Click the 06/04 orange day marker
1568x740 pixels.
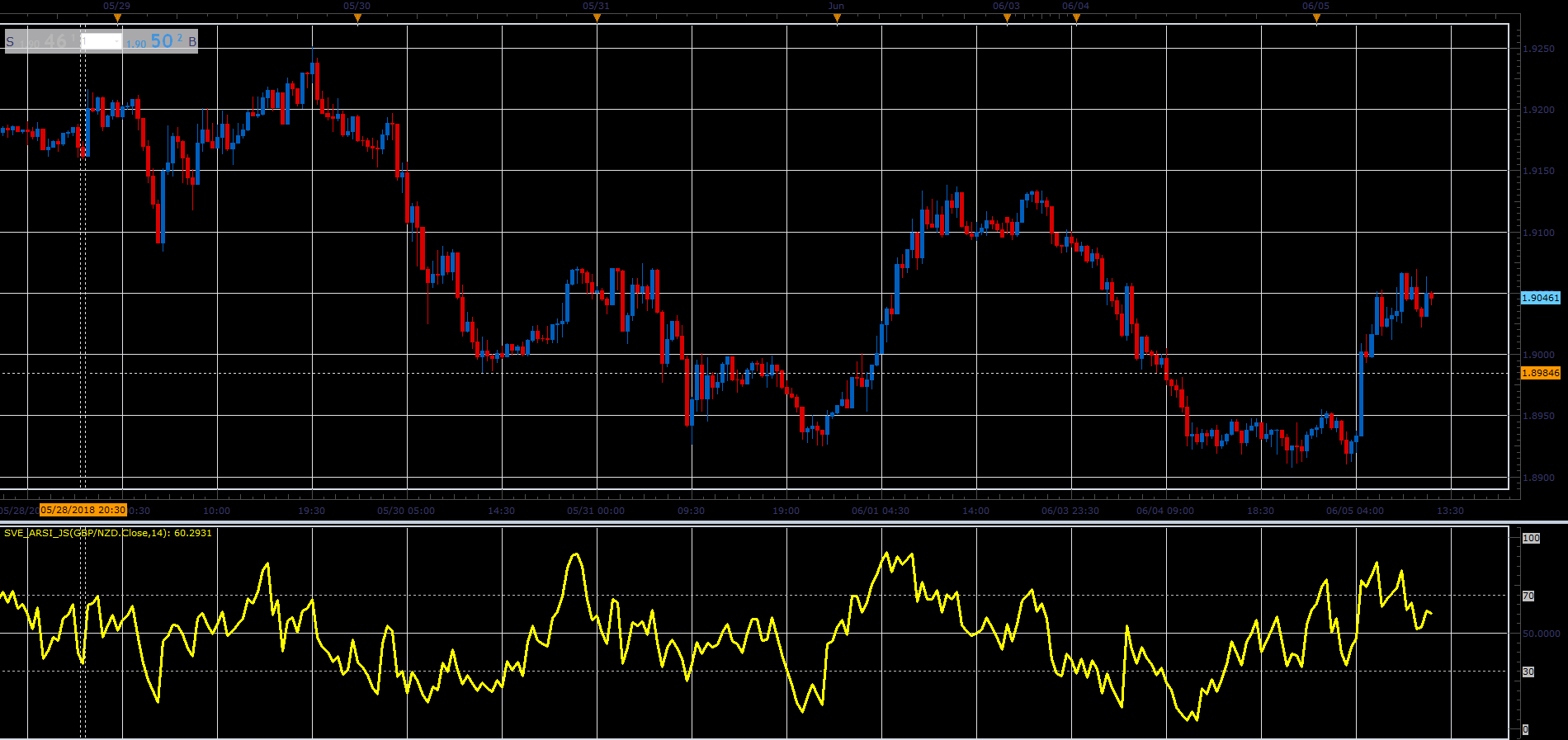tap(1076, 18)
